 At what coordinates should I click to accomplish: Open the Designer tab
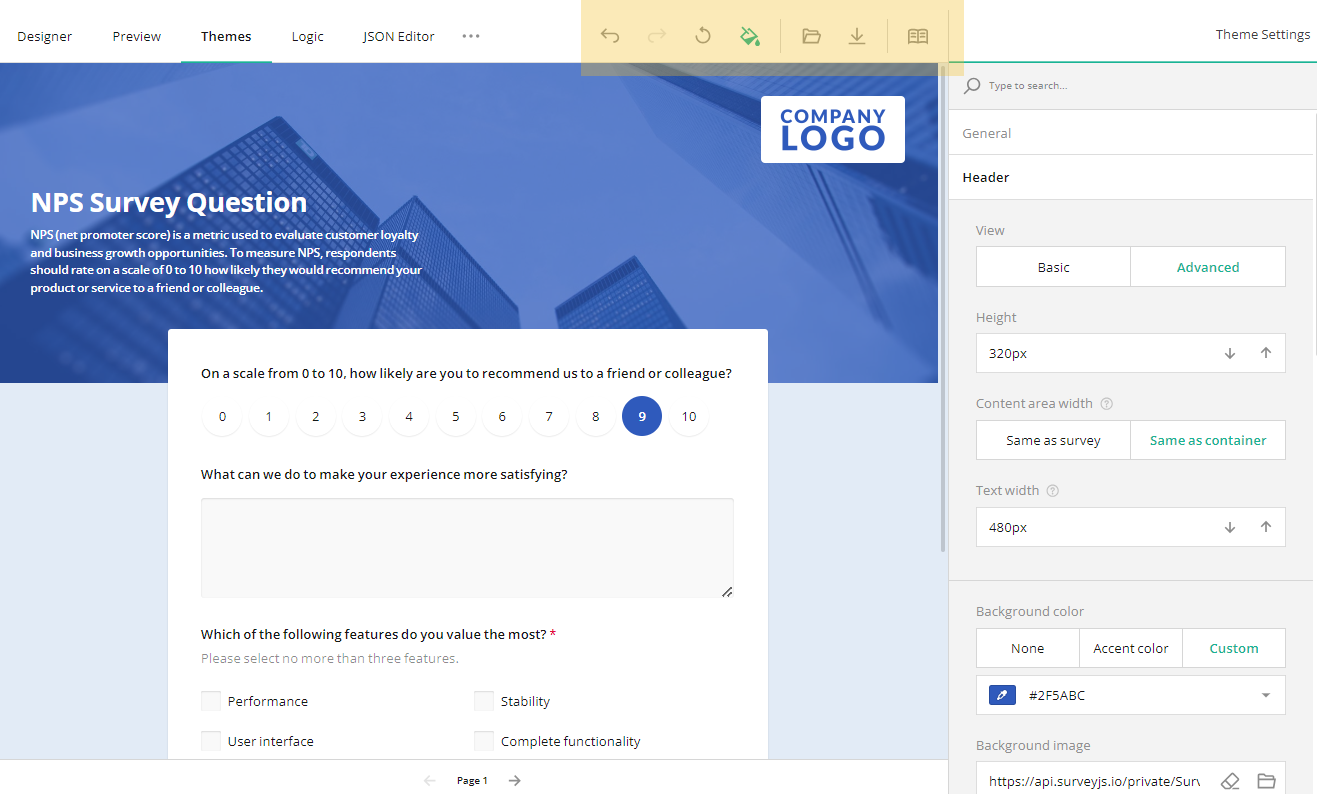click(x=44, y=36)
